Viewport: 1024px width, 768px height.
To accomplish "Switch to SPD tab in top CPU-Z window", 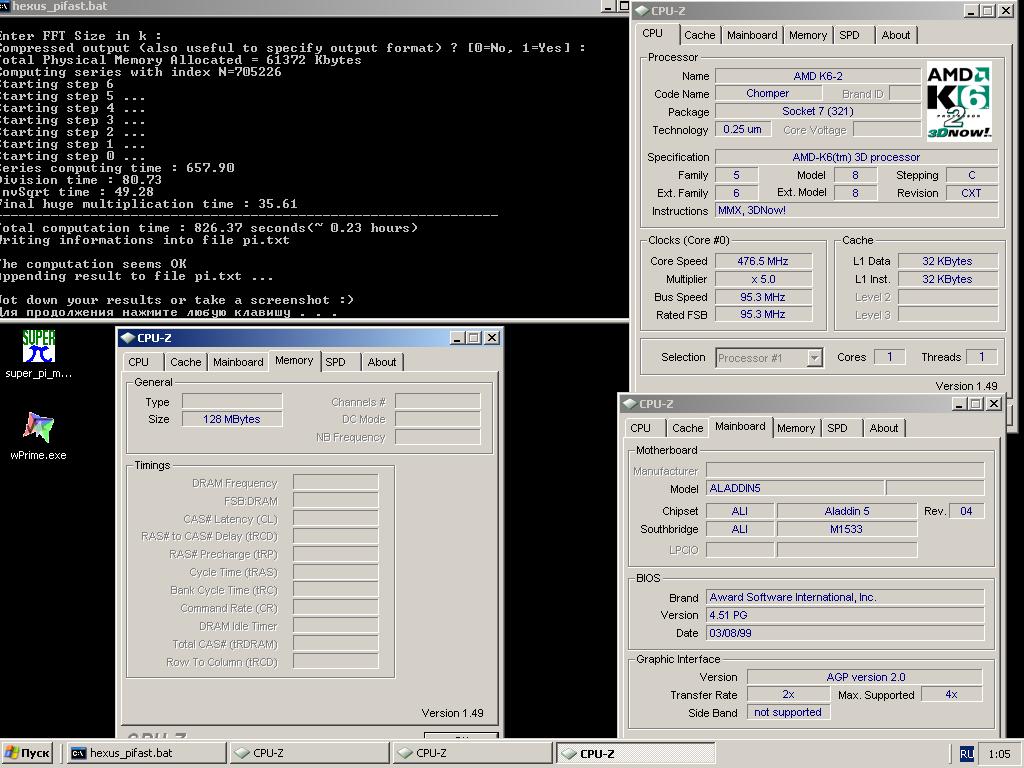I will [x=850, y=35].
